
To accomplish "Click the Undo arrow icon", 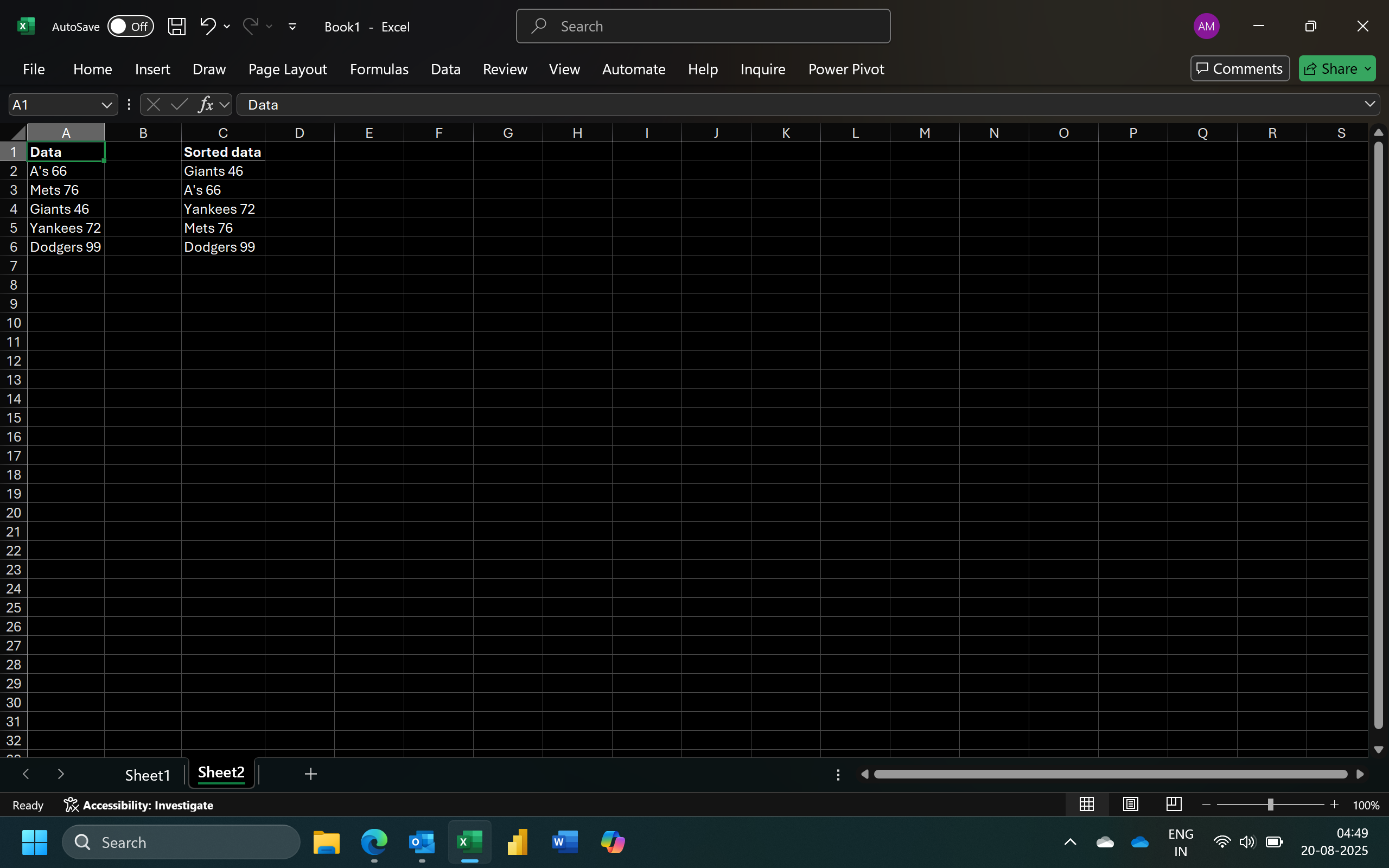I will pyautogui.click(x=207, y=26).
